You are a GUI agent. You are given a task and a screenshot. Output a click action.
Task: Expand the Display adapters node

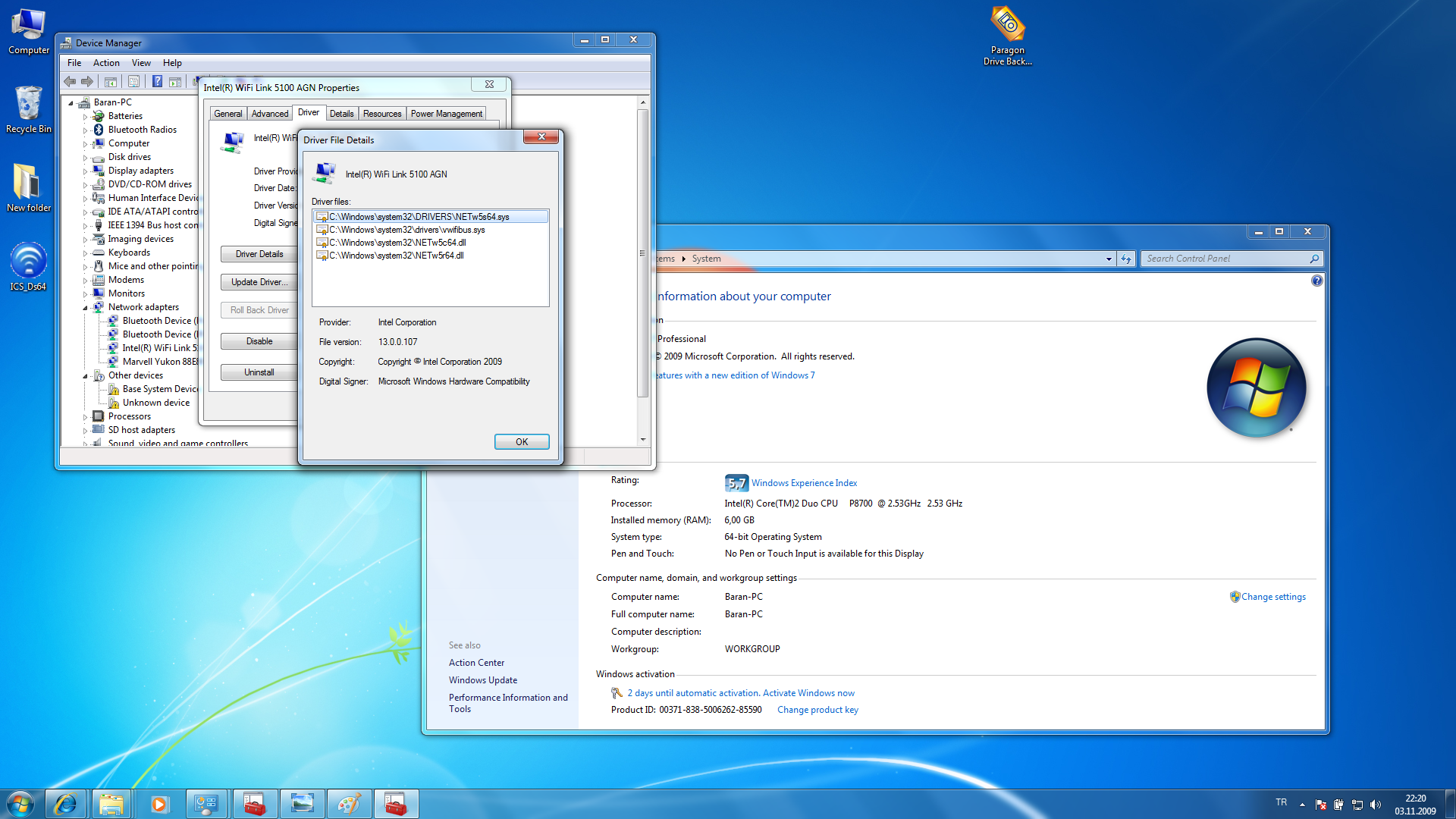tap(85, 171)
